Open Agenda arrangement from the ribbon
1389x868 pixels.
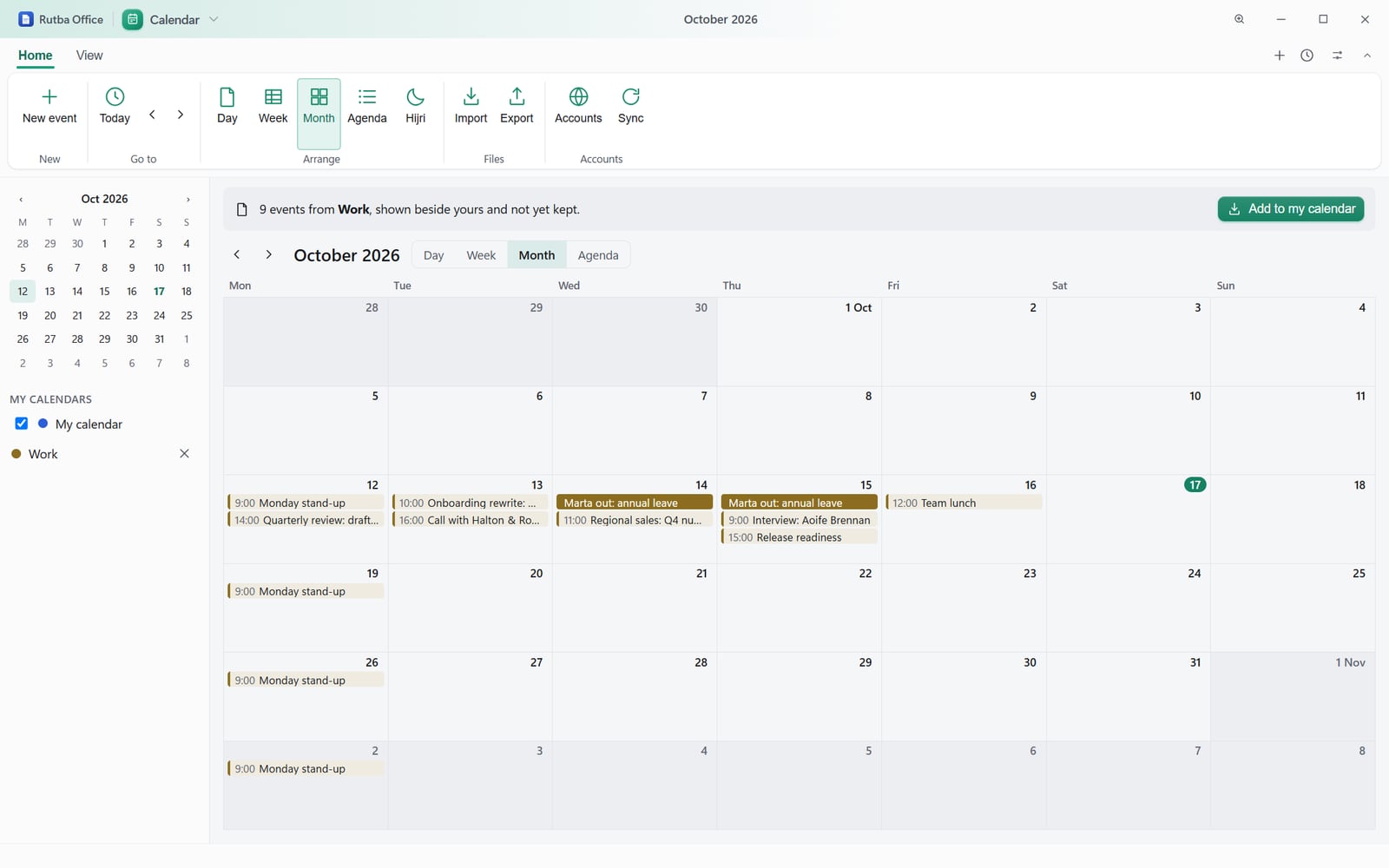coord(367,107)
